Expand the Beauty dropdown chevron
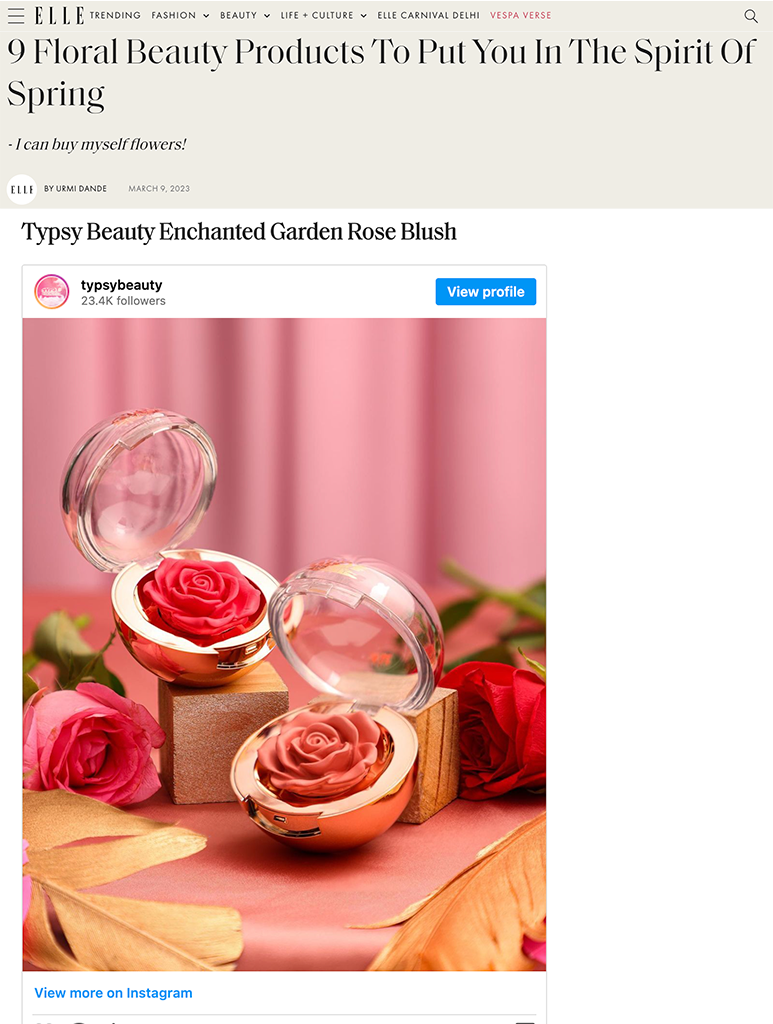Screen dimensions: 773x1024 point(267,16)
